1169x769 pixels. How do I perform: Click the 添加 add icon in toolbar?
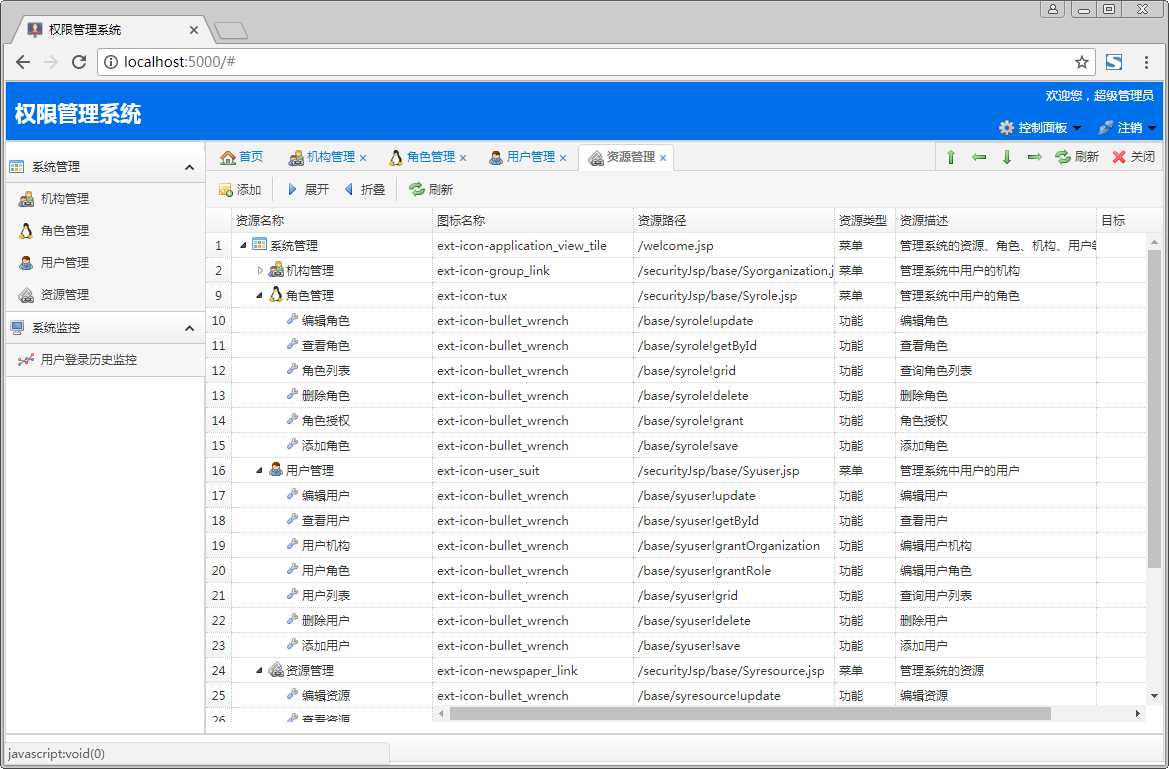[225, 189]
